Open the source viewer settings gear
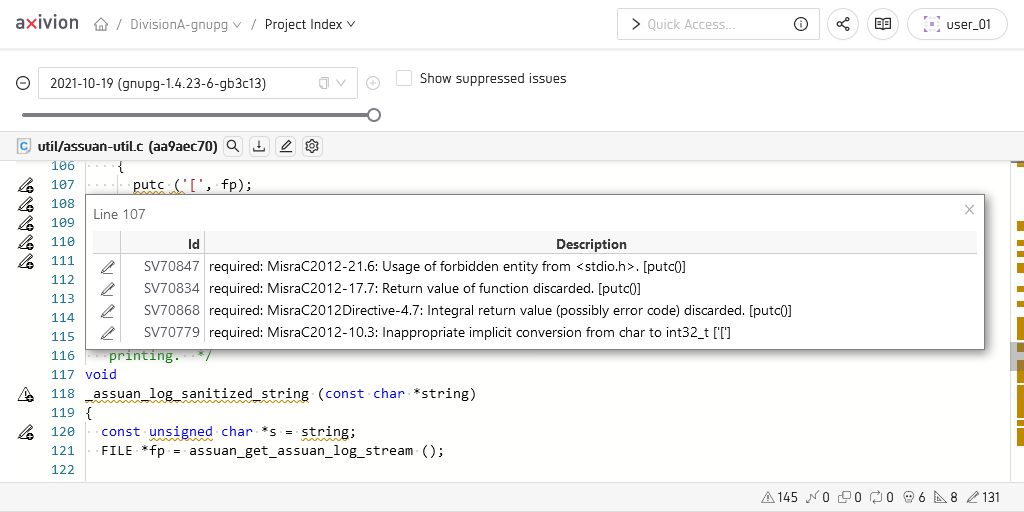 point(312,146)
